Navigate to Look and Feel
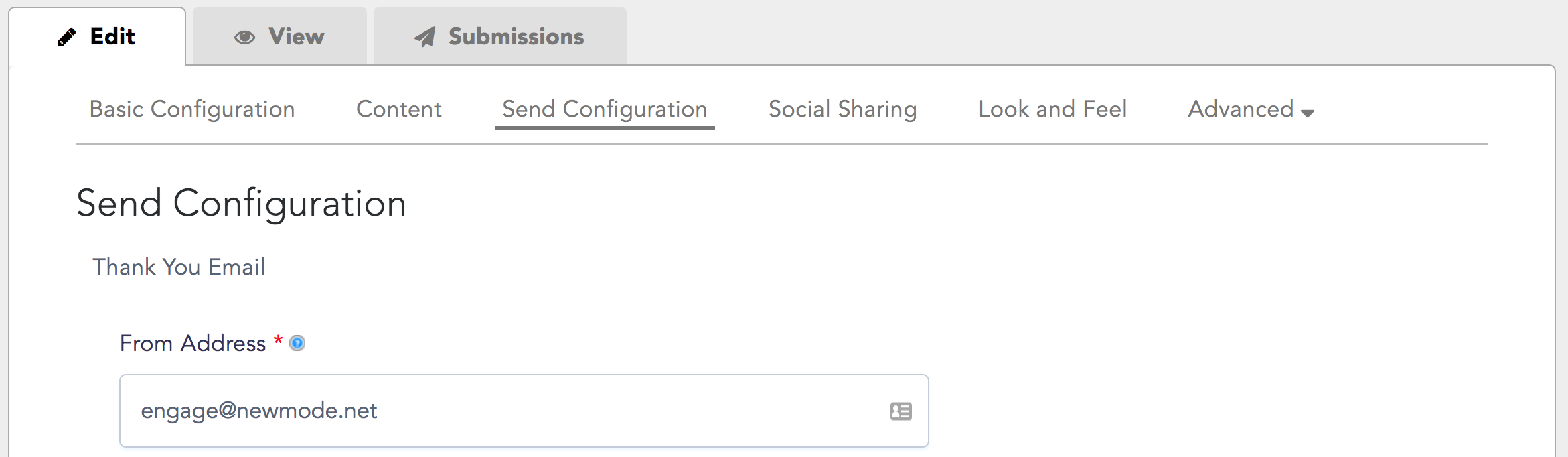 1052,109
